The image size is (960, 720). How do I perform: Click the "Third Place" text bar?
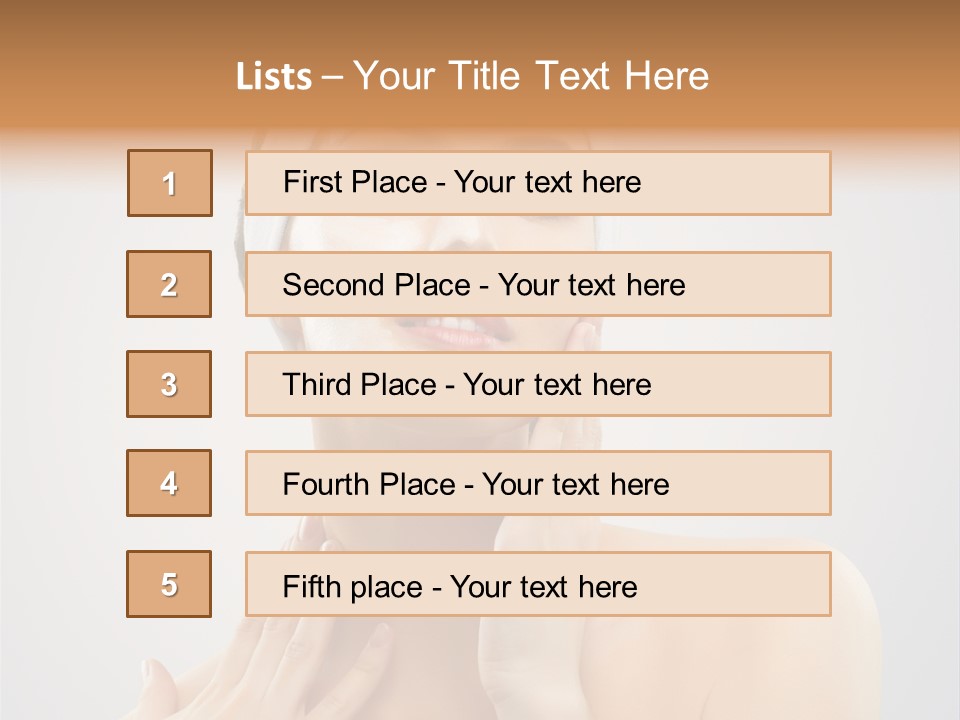coord(538,384)
